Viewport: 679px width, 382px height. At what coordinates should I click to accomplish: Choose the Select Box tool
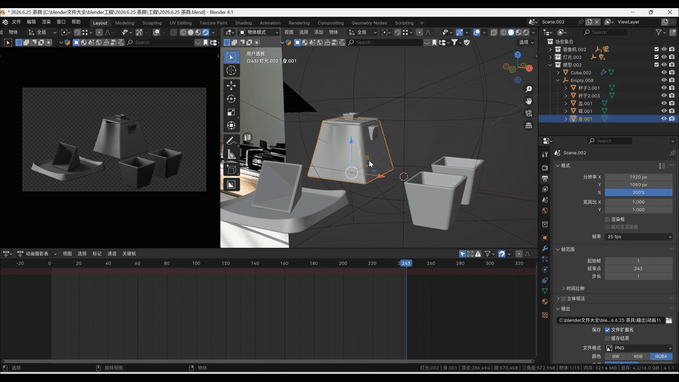click(231, 57)
